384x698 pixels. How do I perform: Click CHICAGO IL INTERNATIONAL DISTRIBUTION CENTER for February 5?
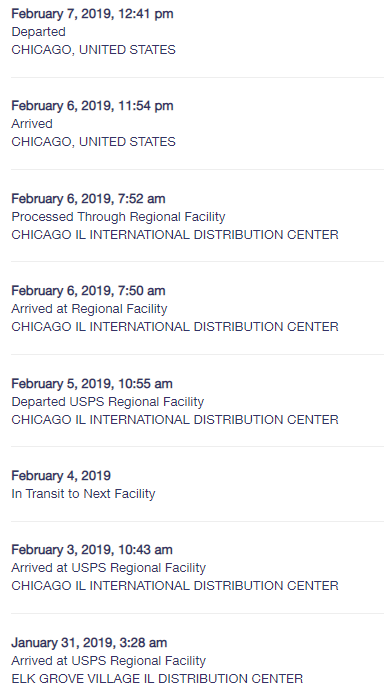(x=175, y=419)
